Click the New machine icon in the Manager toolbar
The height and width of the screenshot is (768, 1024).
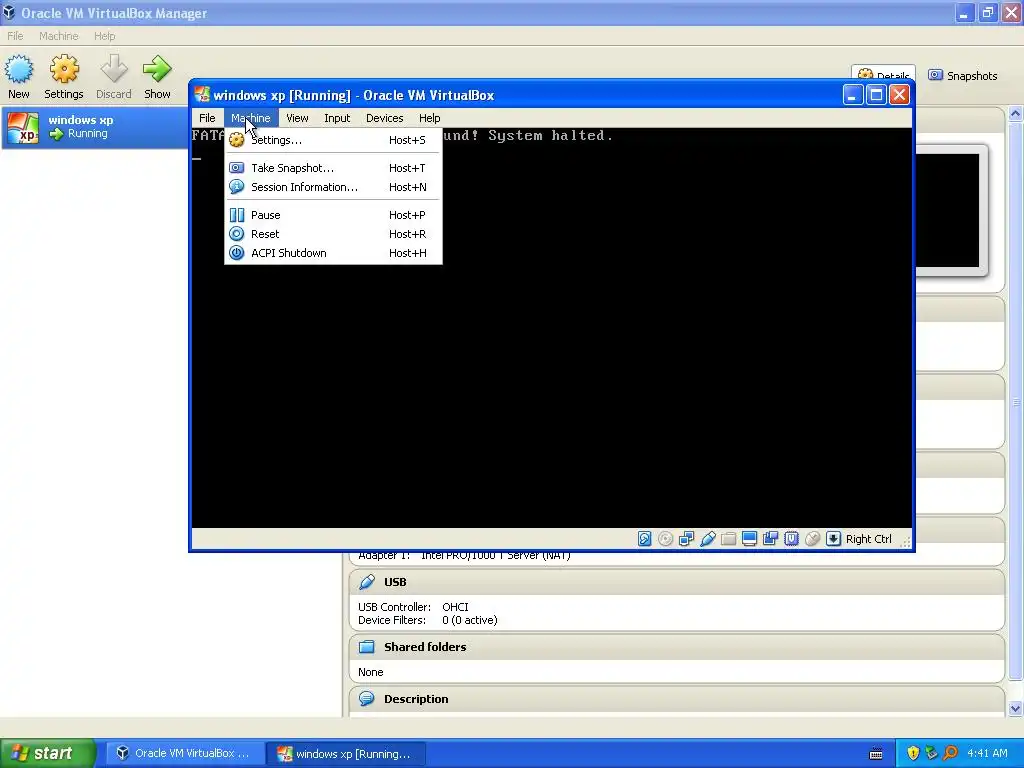tap(19, 69)
